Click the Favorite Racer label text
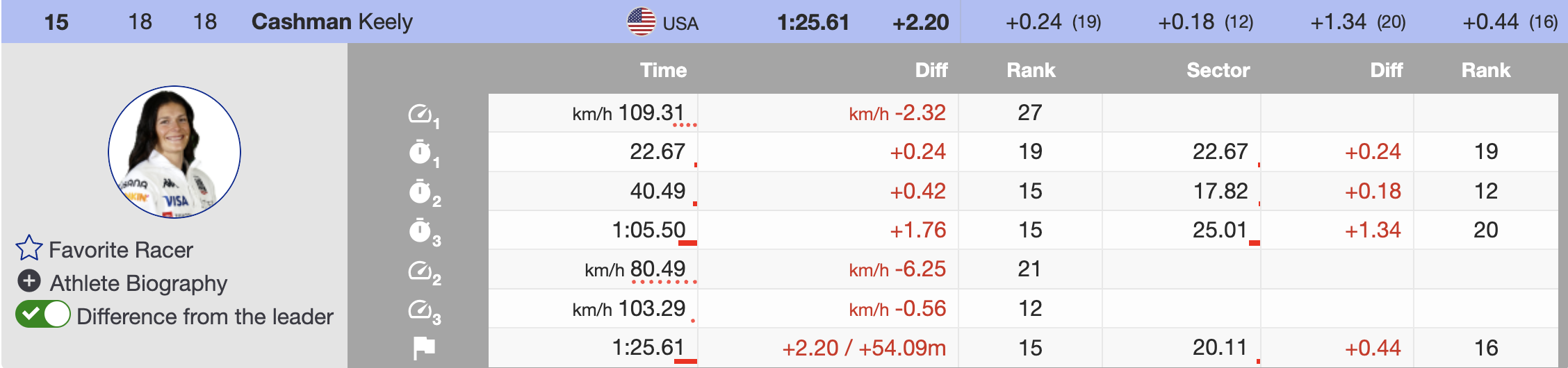Screen dimensions: 1568x368 coord(121,250)
